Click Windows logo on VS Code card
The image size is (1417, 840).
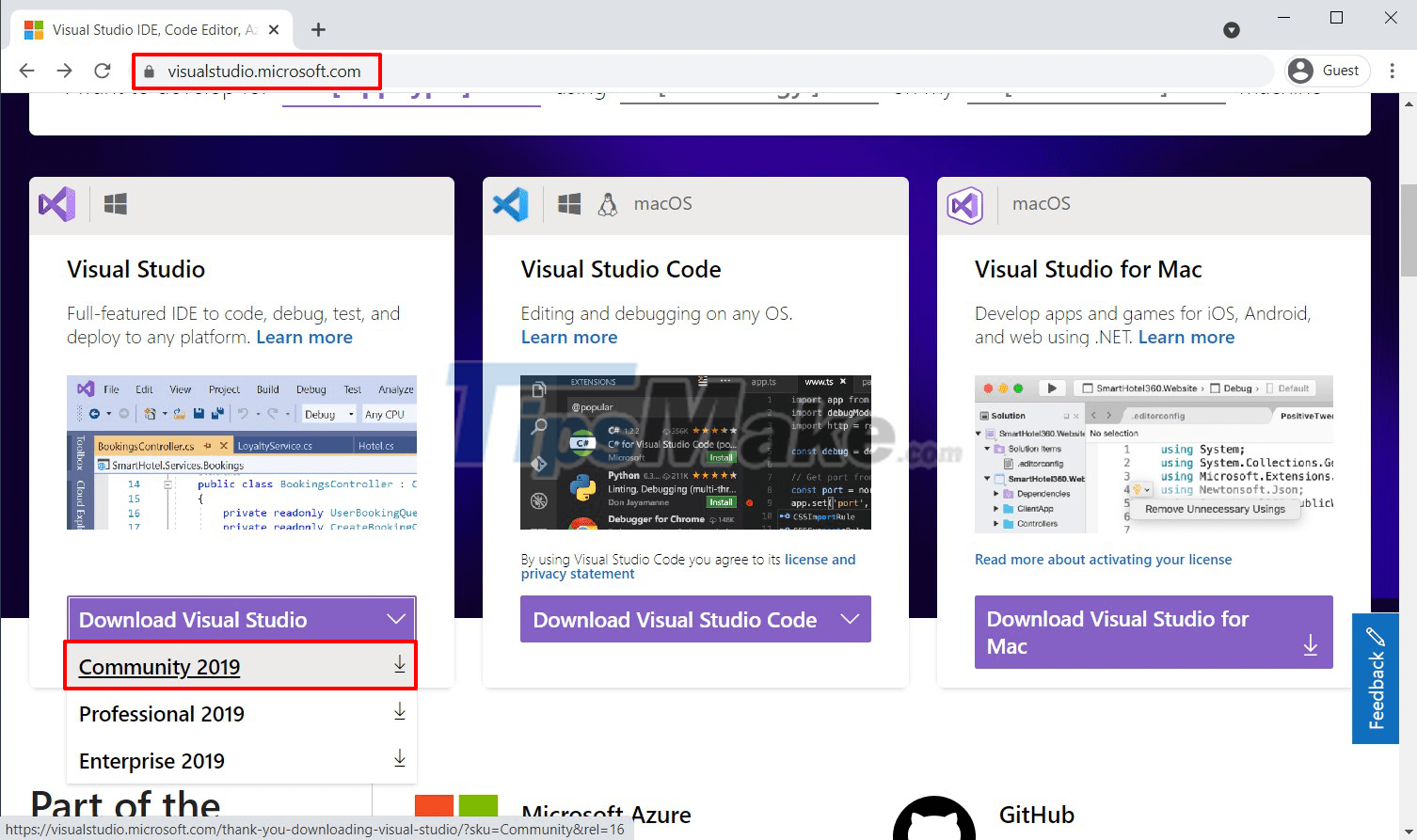pos(569,204)
